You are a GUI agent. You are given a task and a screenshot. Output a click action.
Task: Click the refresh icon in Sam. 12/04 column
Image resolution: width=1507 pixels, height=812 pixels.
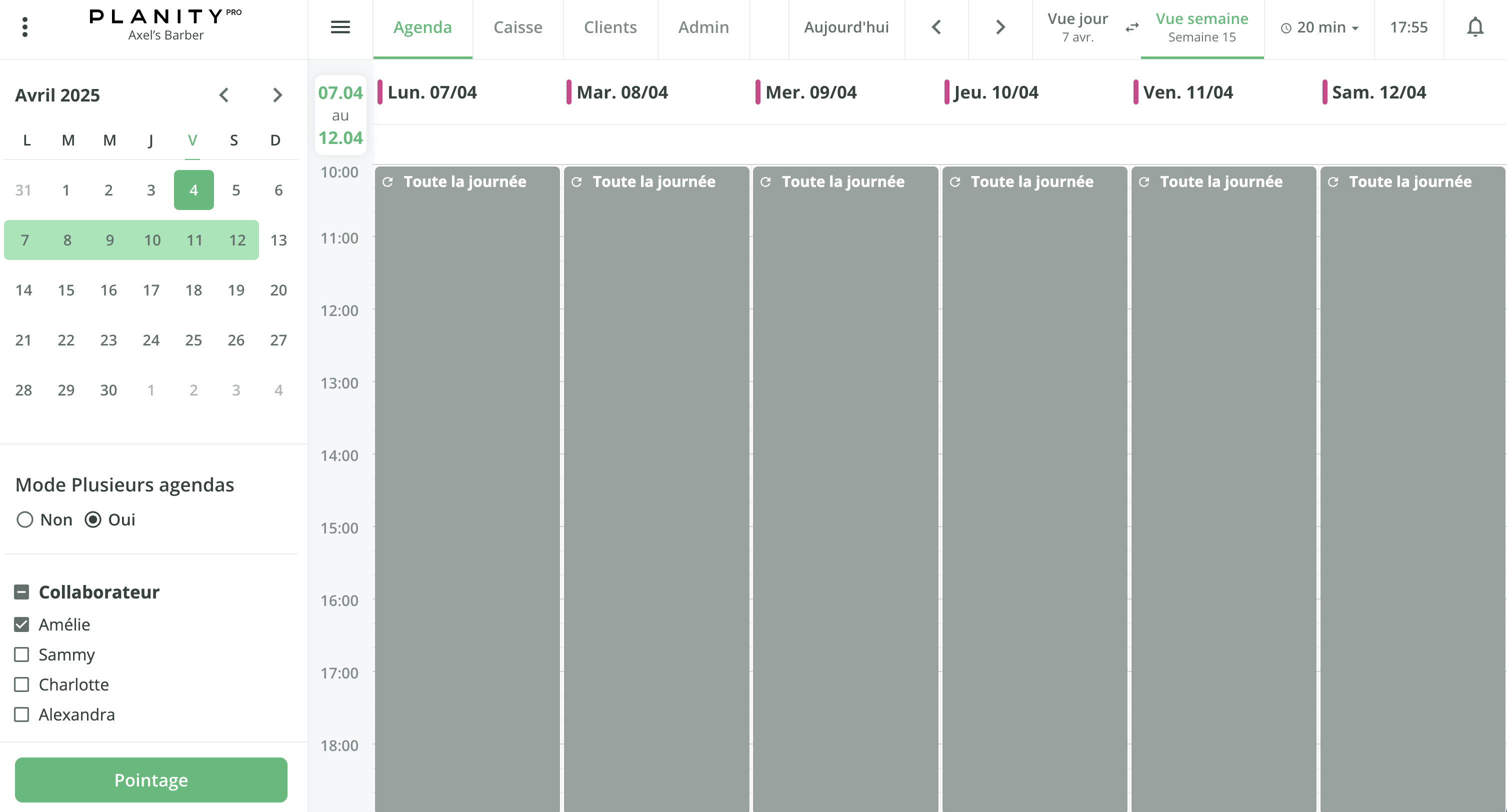click(1332, 182)
